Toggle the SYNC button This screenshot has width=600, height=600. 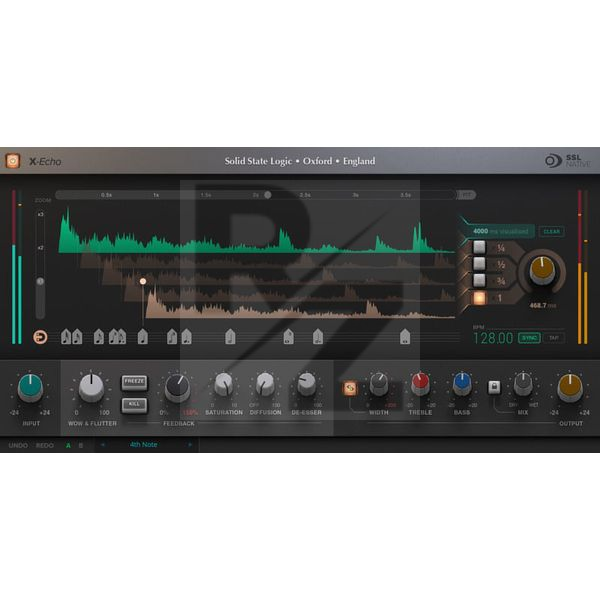pos(529,338)
